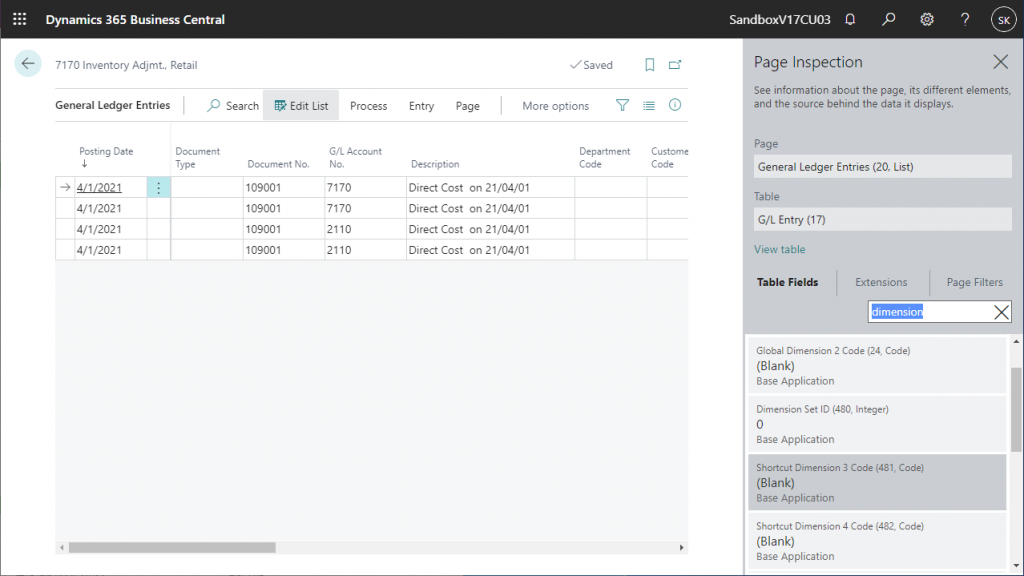Viewport: 1024px width, 576px height.
Task: Open the settings gear
Action: tap(927, 20)
